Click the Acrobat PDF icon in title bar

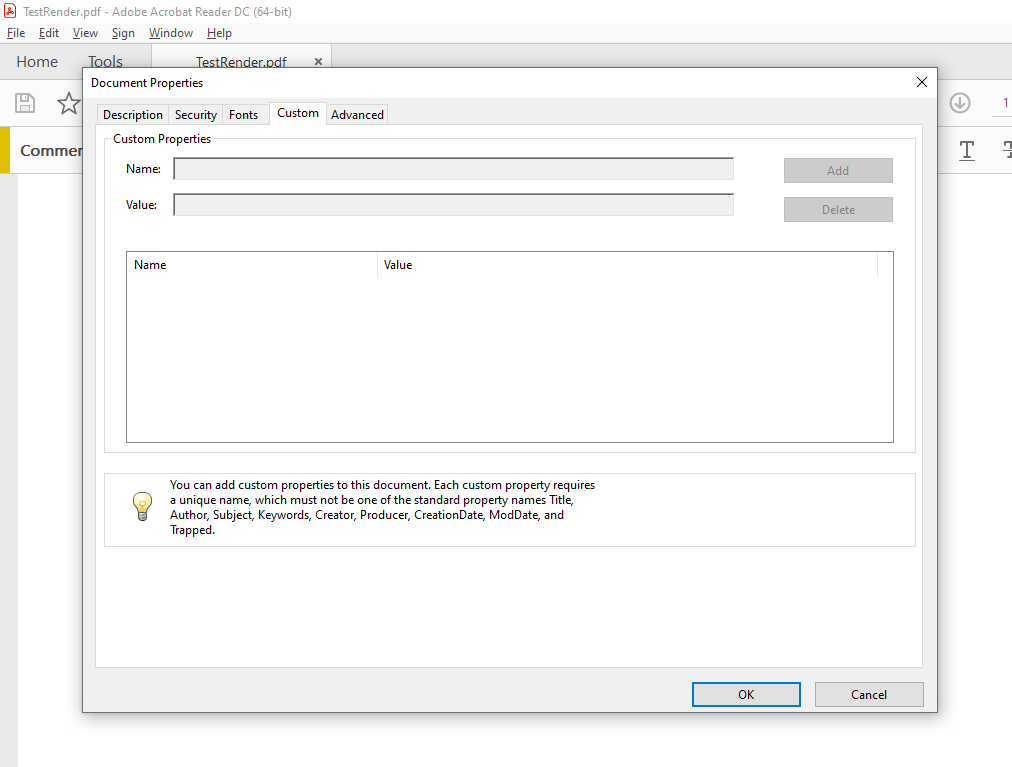[10, 13]
